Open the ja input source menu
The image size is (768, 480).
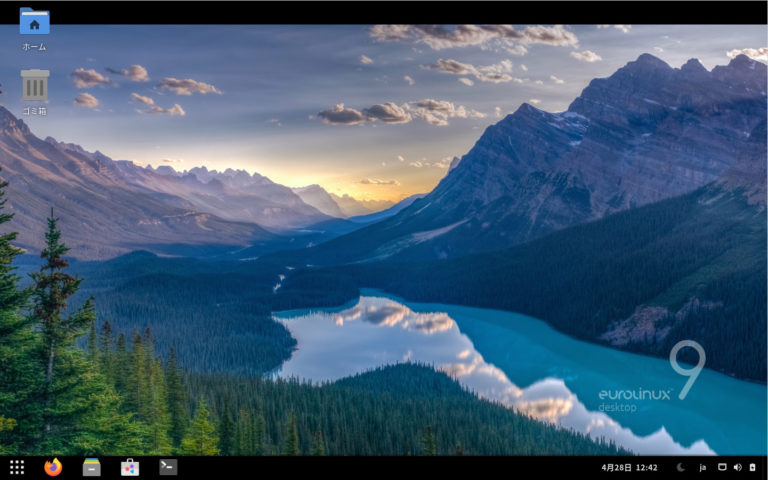pyautogui.click(x=702, y=467)
